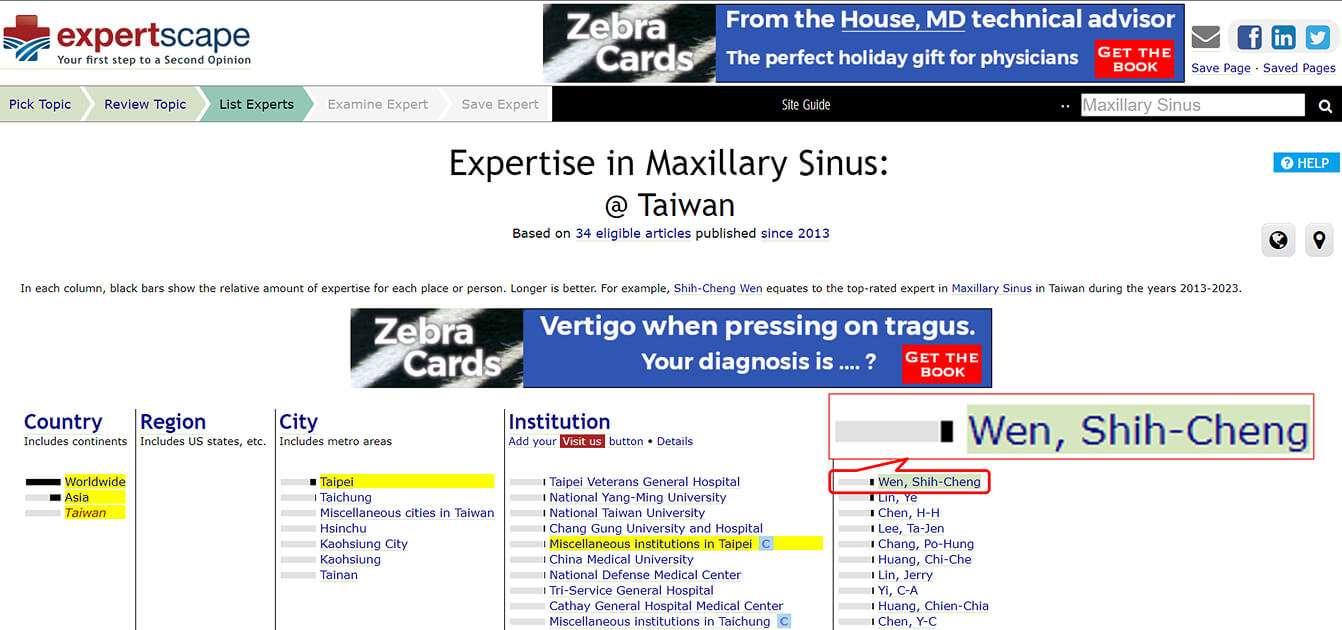Select Taipei Veterans General Hospital
1342x630 pixels.
pos(644,482)
